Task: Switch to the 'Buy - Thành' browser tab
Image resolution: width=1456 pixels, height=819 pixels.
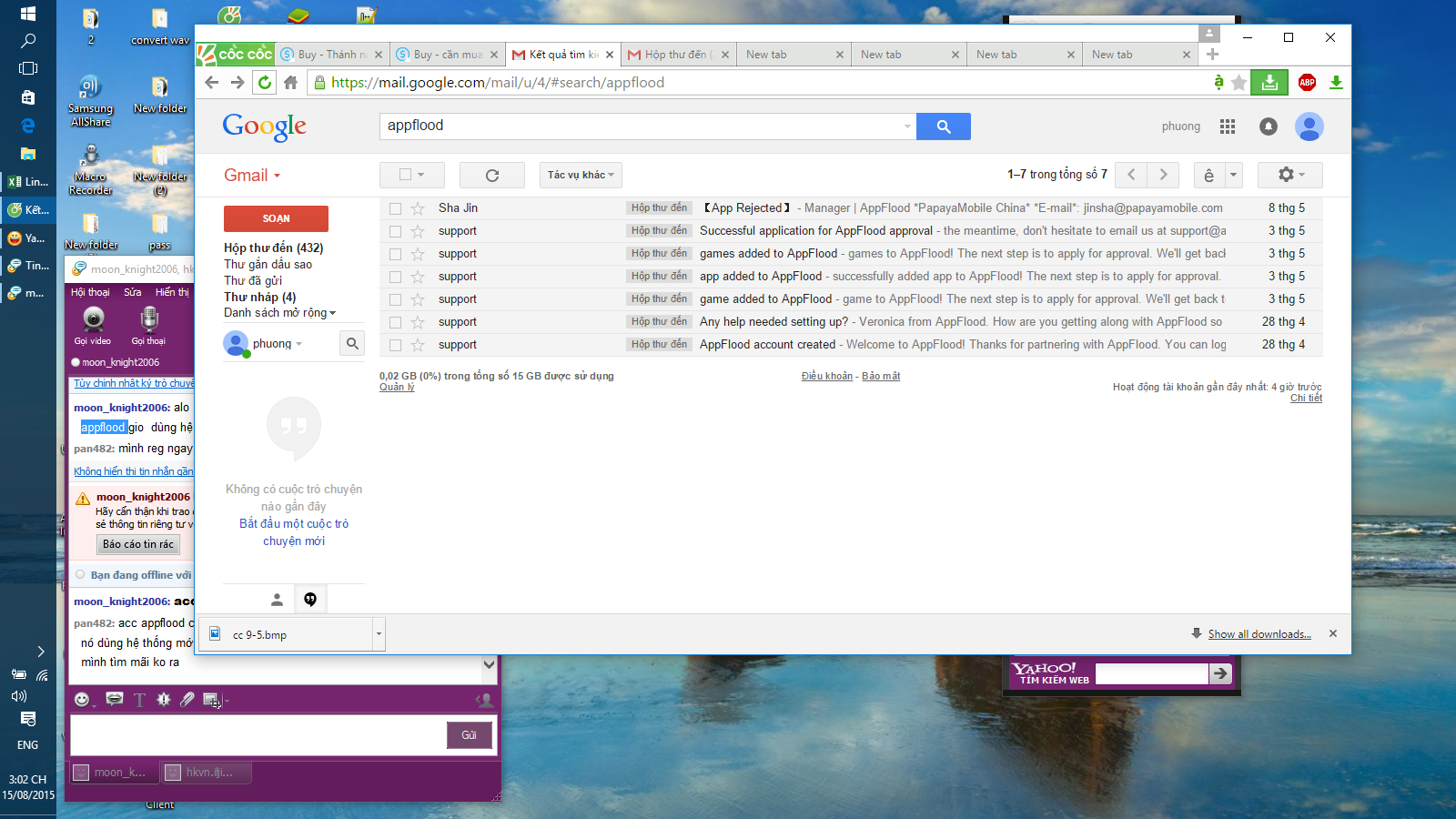Action: (x=332, y=55)
